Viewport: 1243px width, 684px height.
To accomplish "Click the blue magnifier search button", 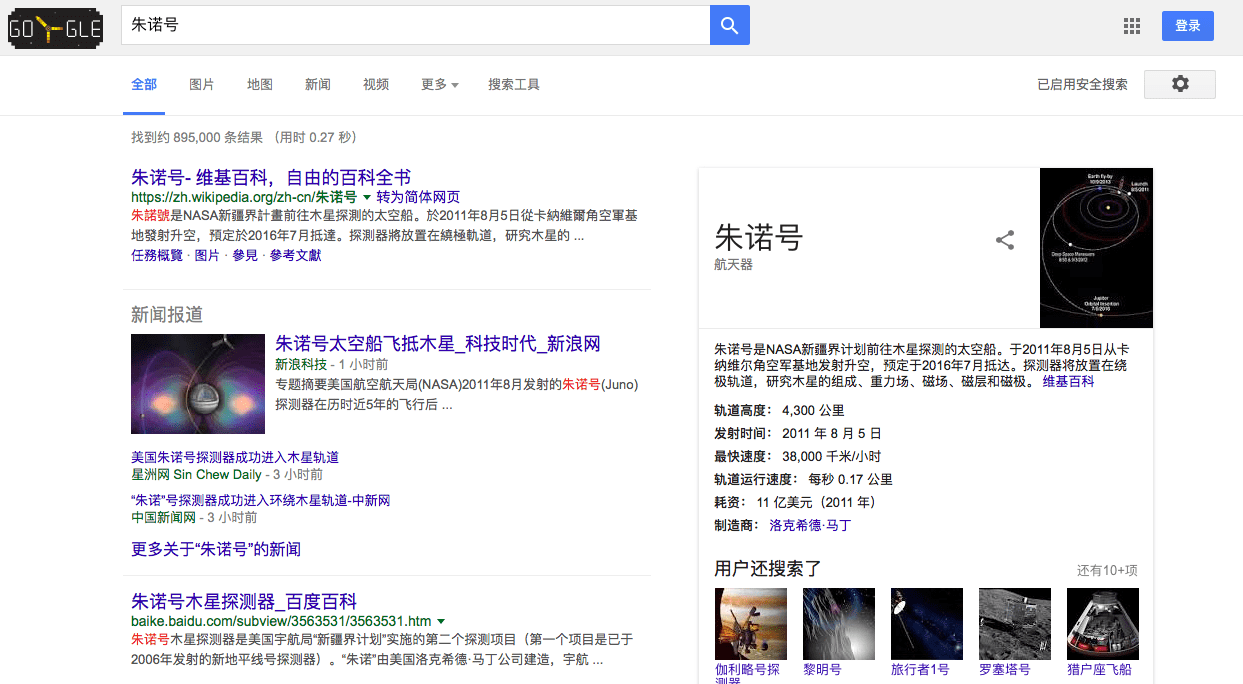I will (x=729, y=26).
